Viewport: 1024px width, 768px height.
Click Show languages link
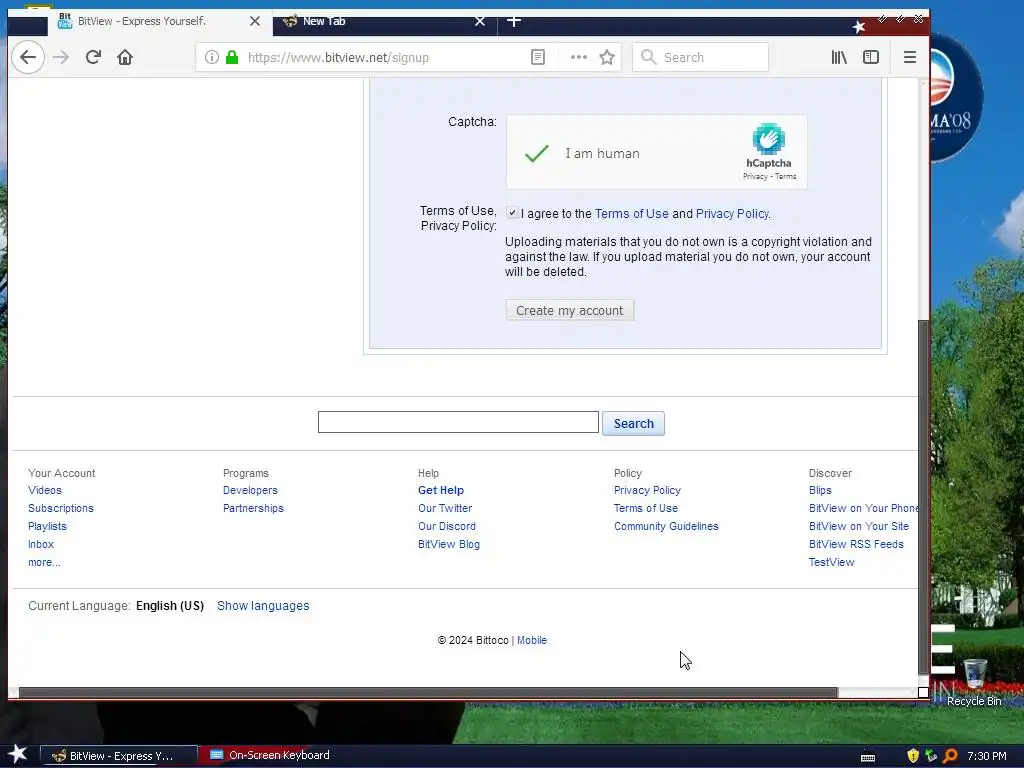[x=263, y=605]
